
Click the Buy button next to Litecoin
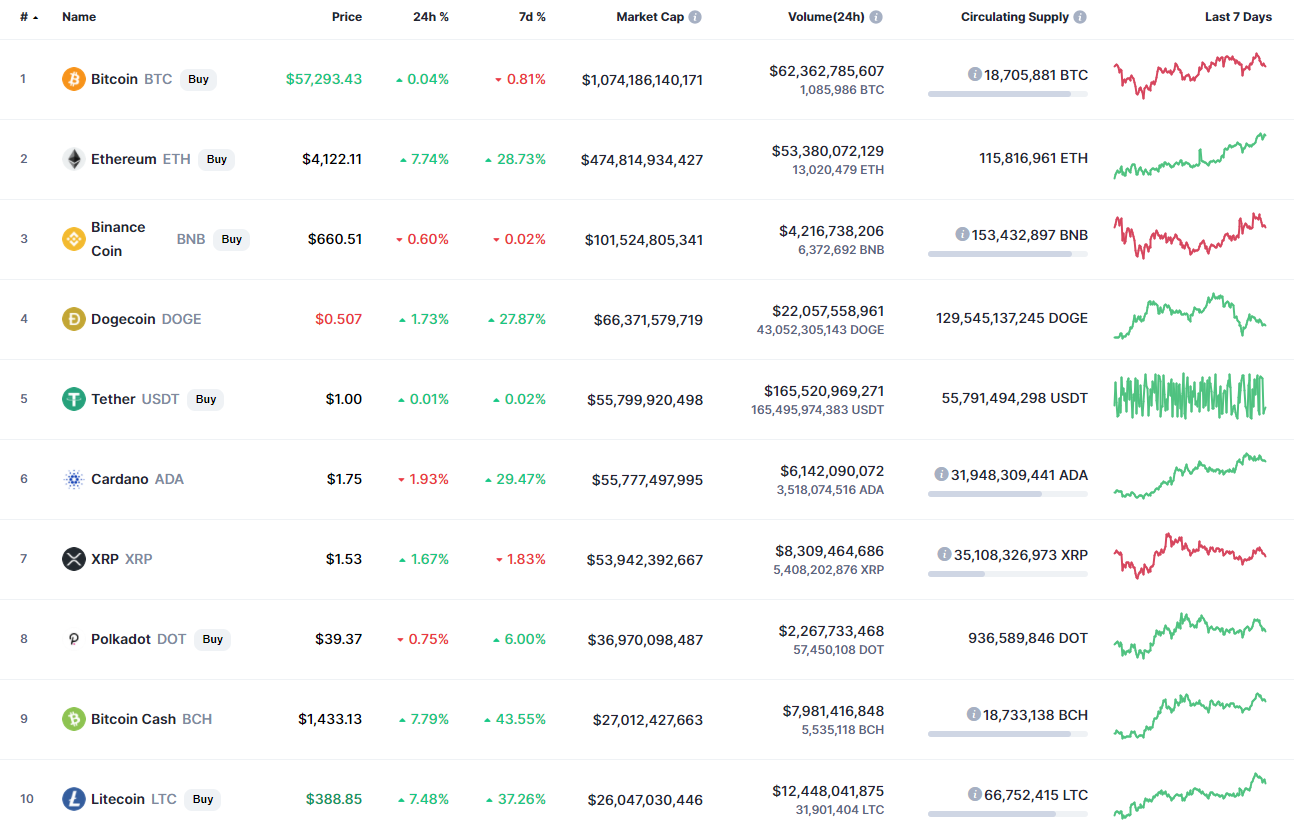(203, 799)
